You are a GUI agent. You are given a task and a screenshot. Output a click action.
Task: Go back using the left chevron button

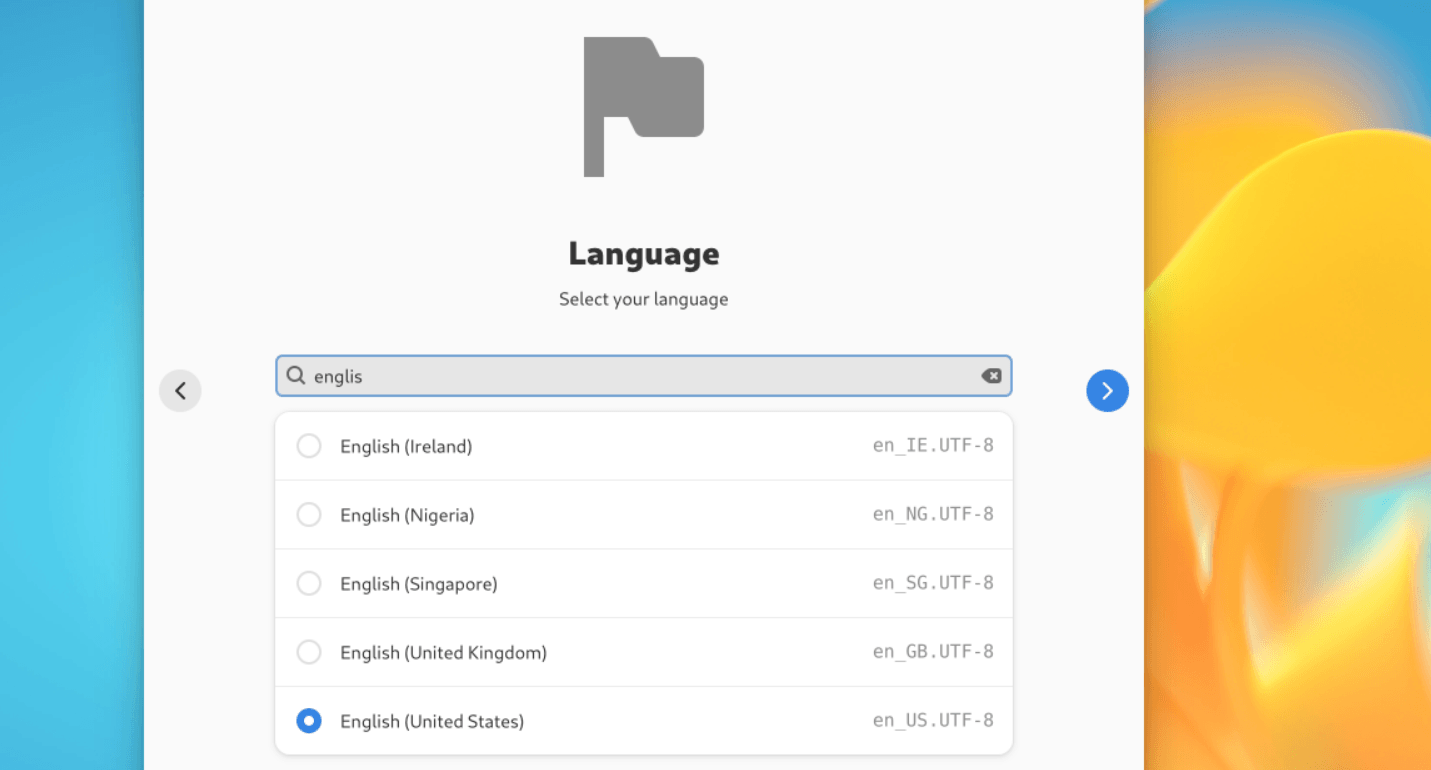[x=180, y=391]
